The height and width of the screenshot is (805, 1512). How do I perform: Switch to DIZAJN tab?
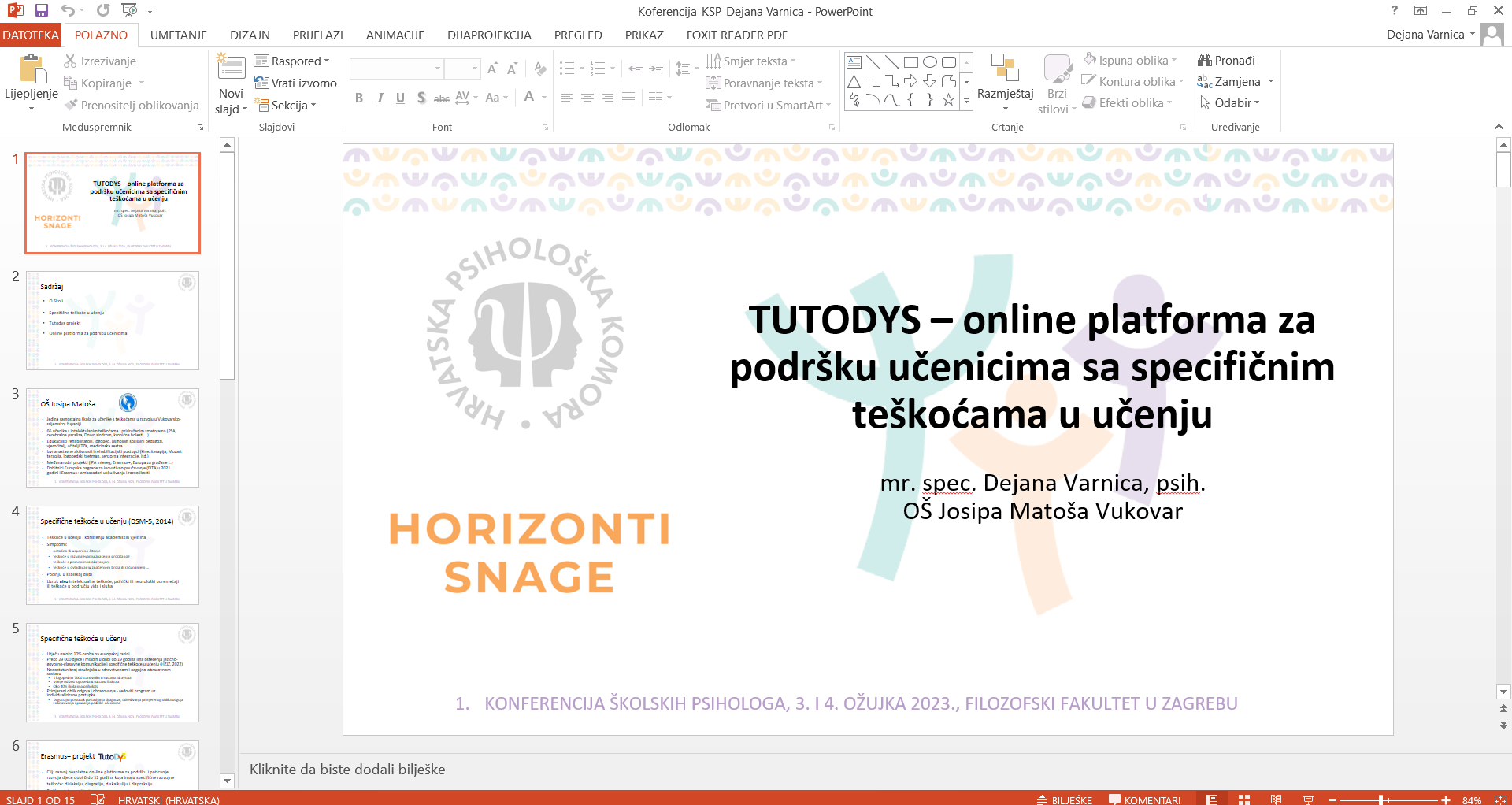point(250,35)
